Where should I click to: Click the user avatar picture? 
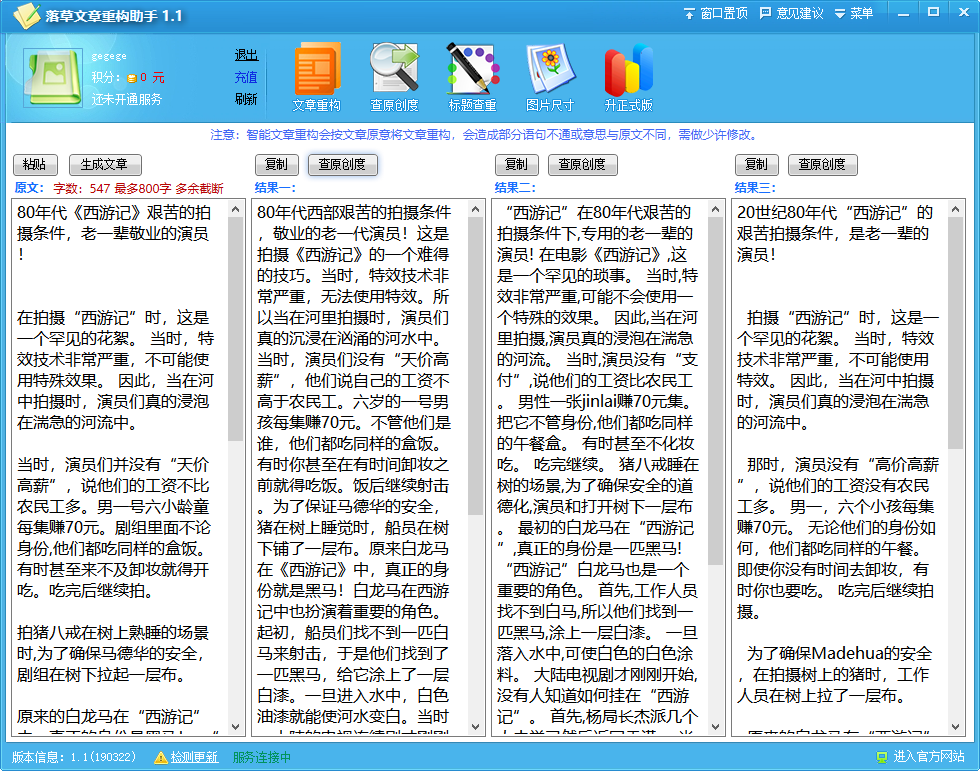click(x=54, y=77)
